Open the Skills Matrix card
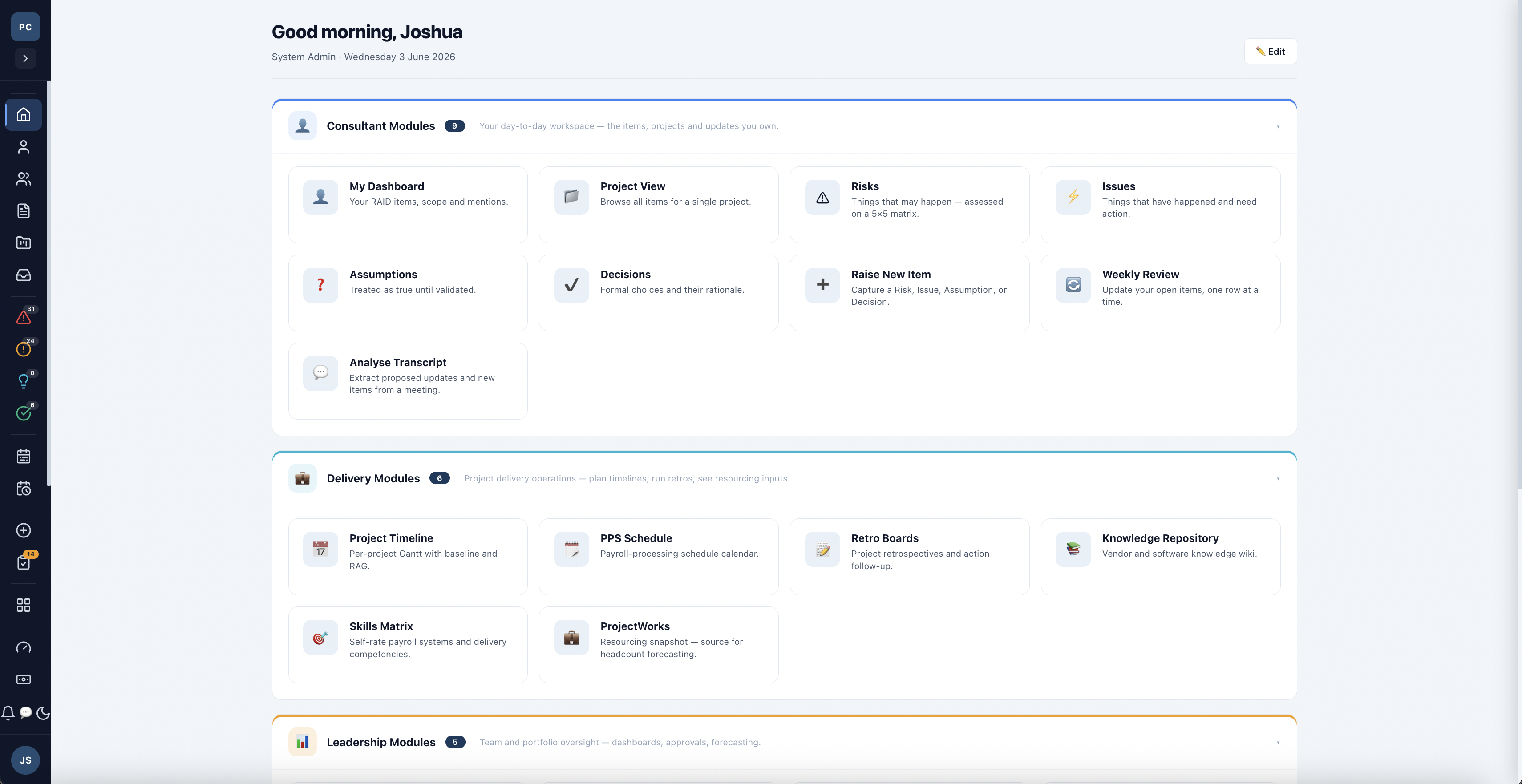The width and height of the screenshot is (1522, 784). (408, 645)
